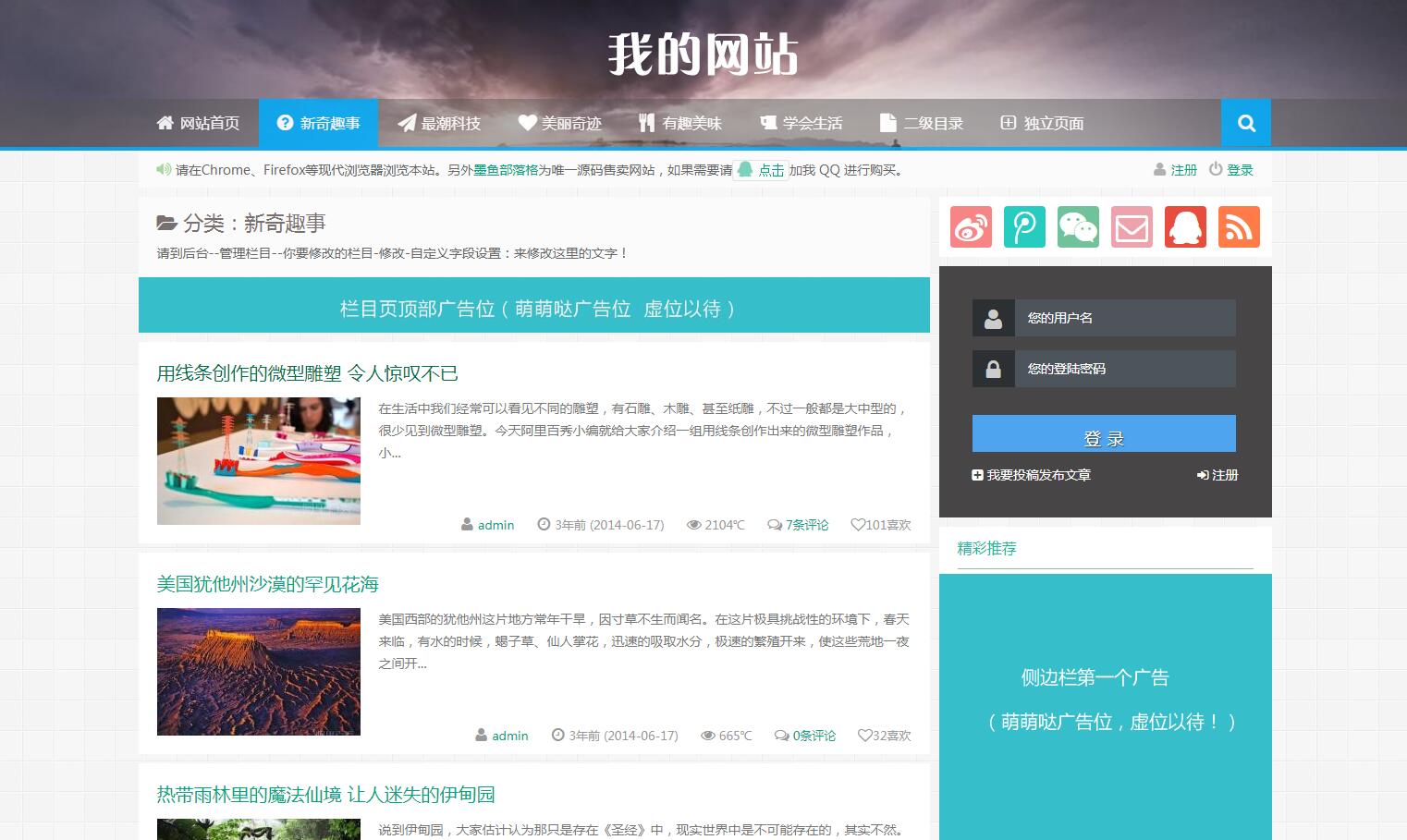Open article 美国犹他州沙漠的罕见花海
Viewport: 1407px width, 840px height.
pyautogui.click(x=268, y=584)
